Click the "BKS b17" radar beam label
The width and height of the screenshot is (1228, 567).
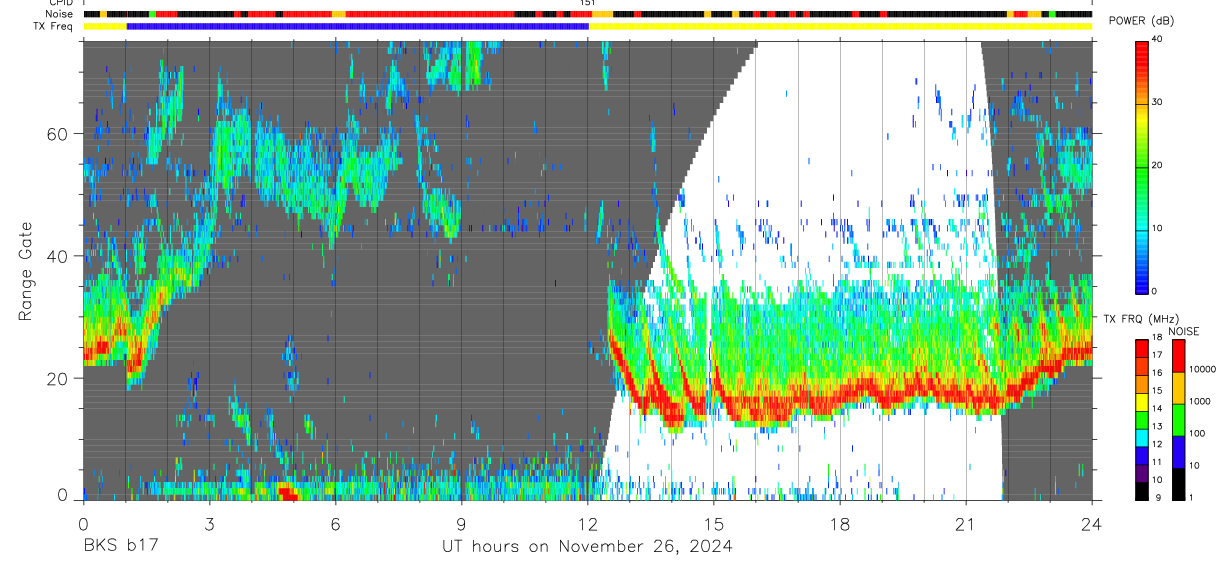[x=120, y=546]
